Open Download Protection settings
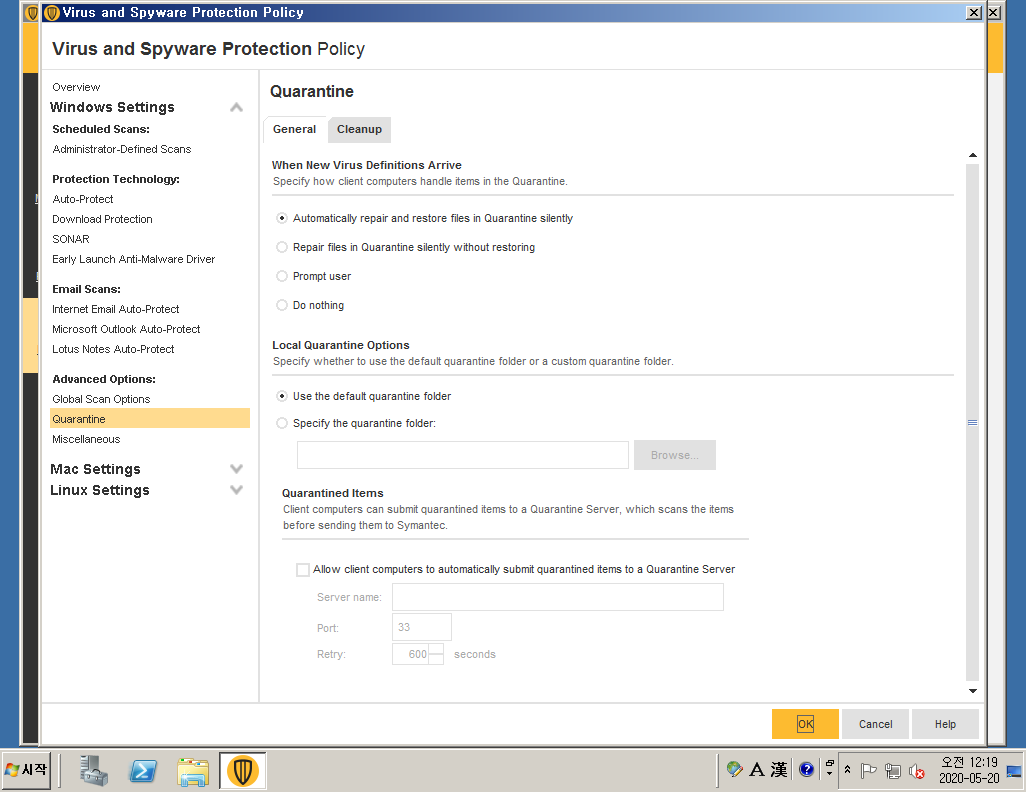The image size is (1026, 792). (102, 219)
